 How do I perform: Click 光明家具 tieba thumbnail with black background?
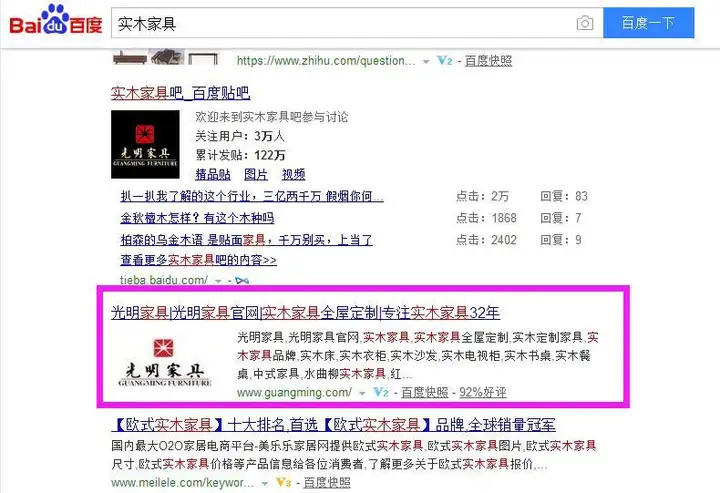point(145,145)
